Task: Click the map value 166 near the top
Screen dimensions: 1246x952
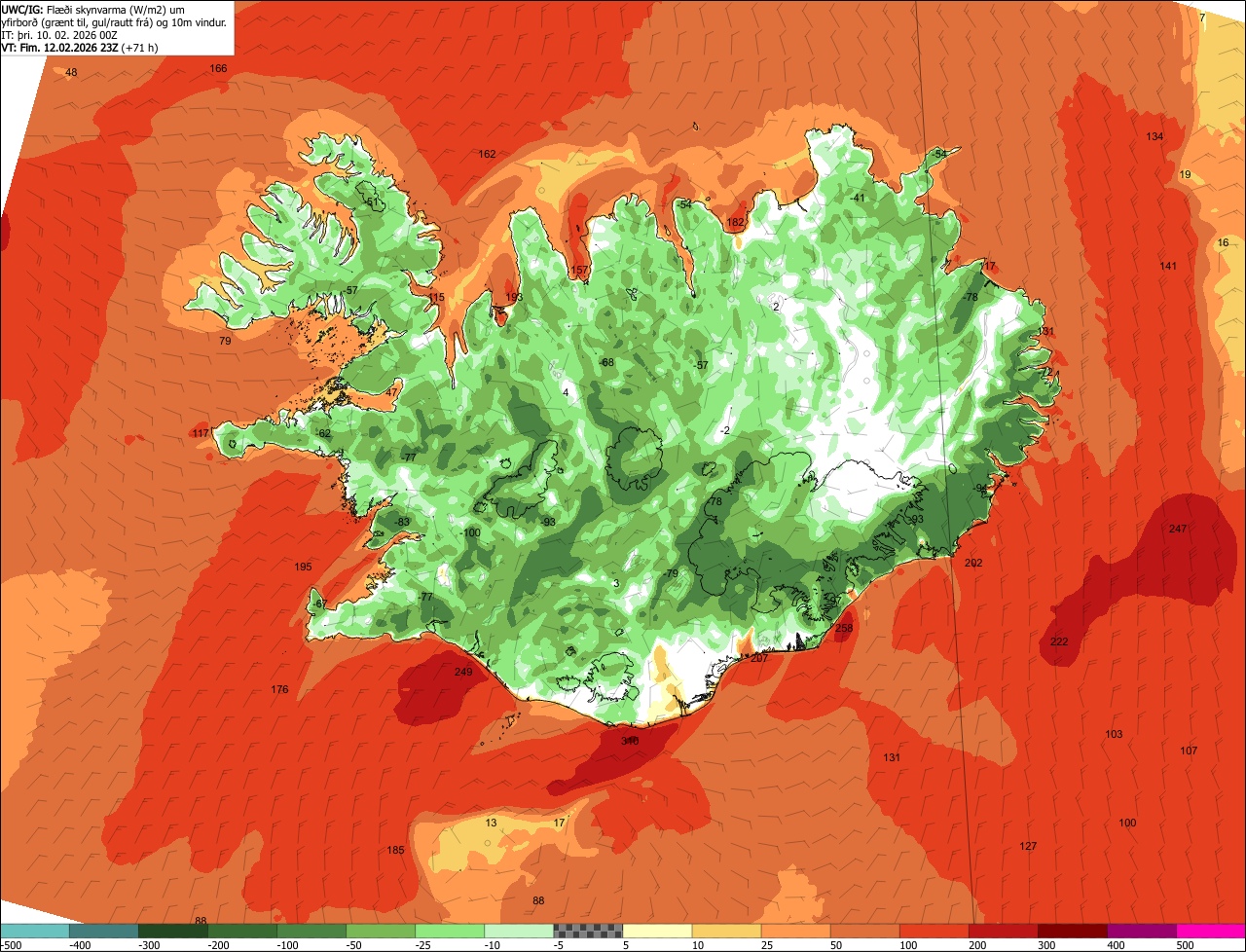Action: tap(219, 68)
